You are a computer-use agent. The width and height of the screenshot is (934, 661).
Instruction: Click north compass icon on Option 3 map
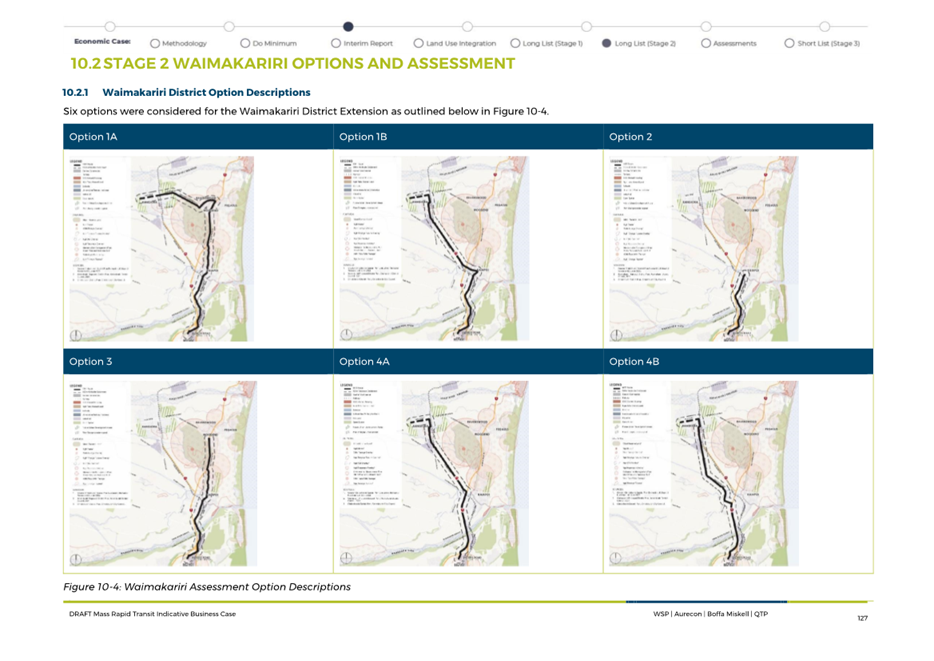click(76, 559)
